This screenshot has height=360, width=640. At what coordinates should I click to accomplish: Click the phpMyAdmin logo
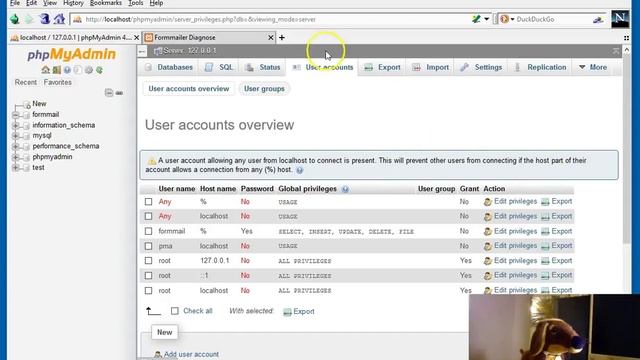(71, 54)
